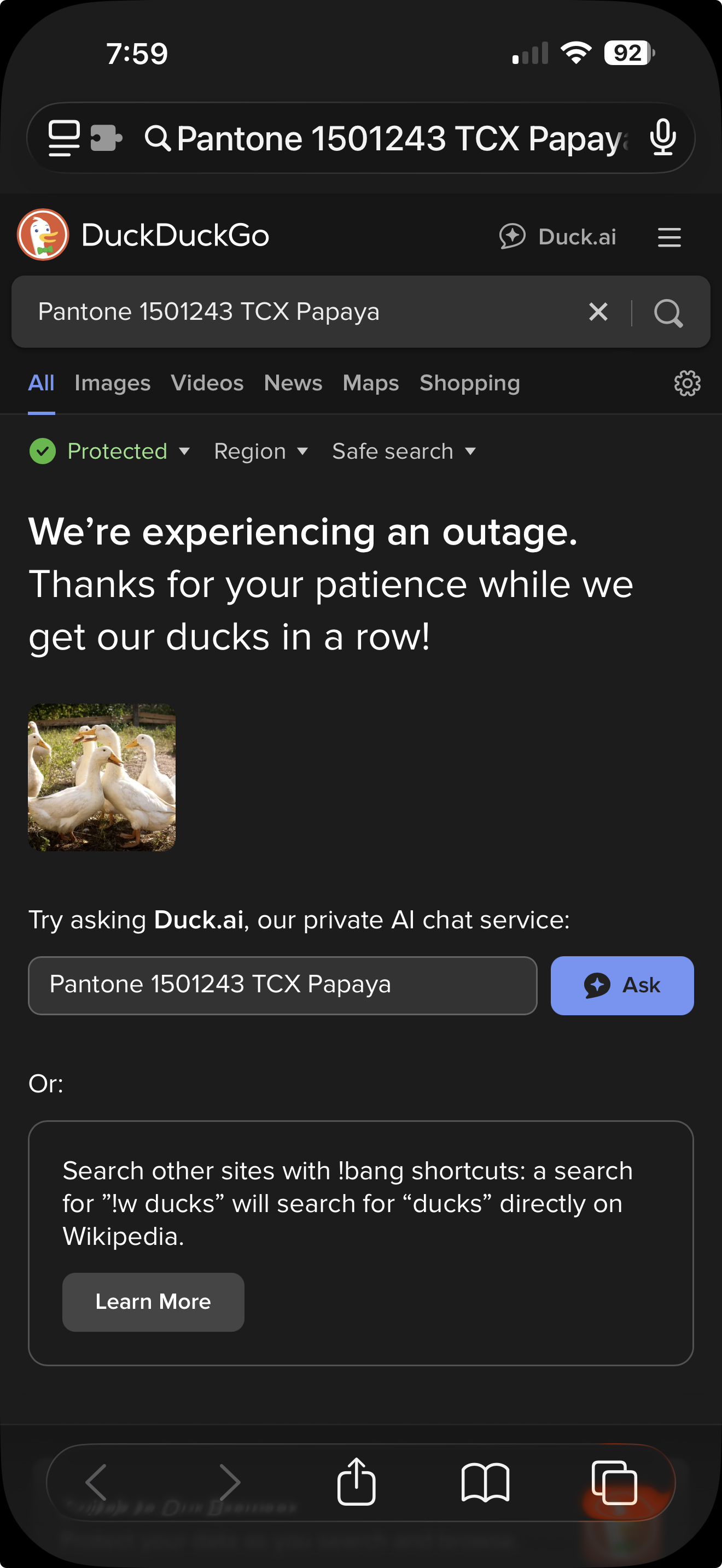Viewport: 722px width, 1568px height.
Task: Show open tabs overview icon
Action: point(614,1482)
